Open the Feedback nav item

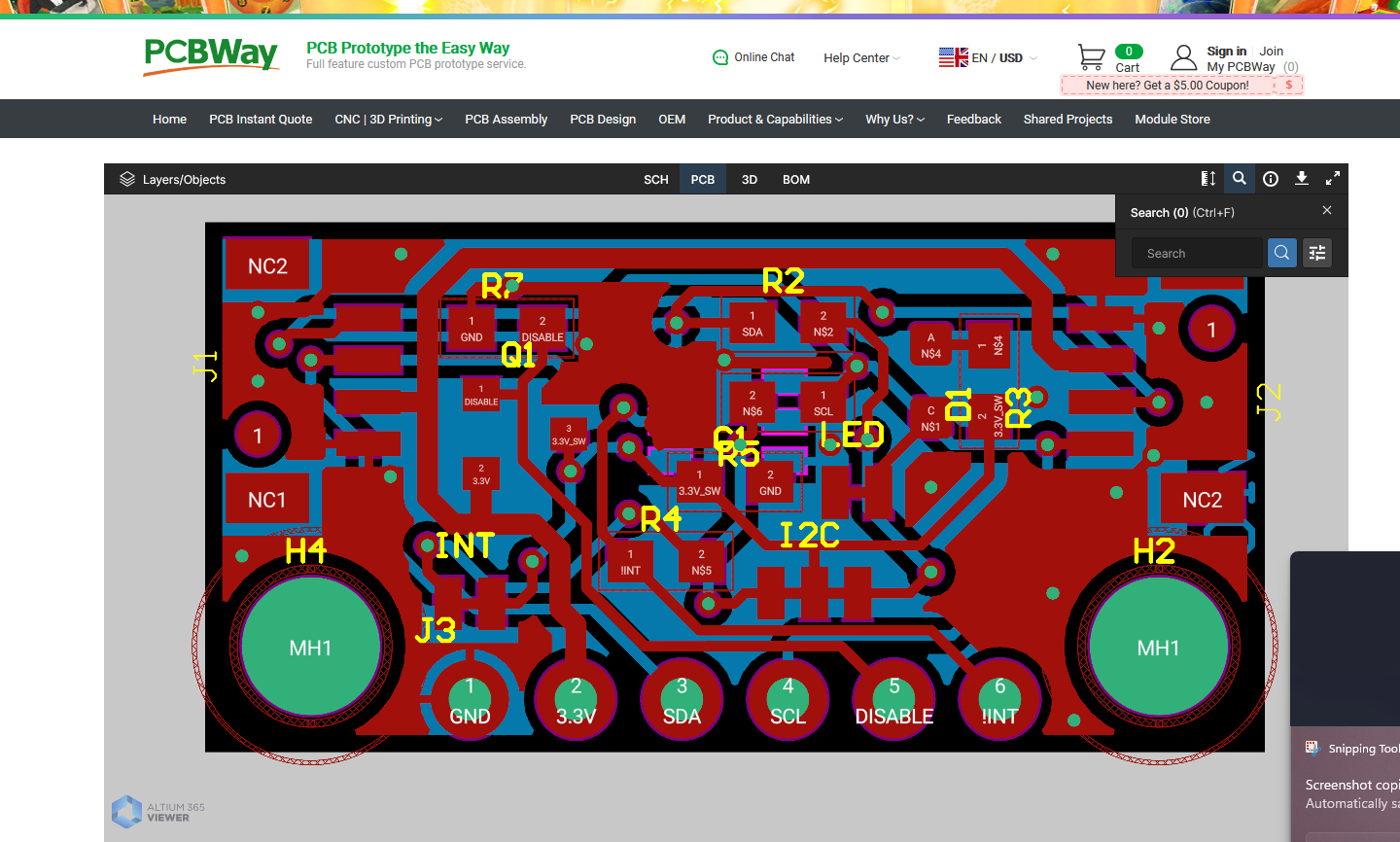(x=974, y=119)
